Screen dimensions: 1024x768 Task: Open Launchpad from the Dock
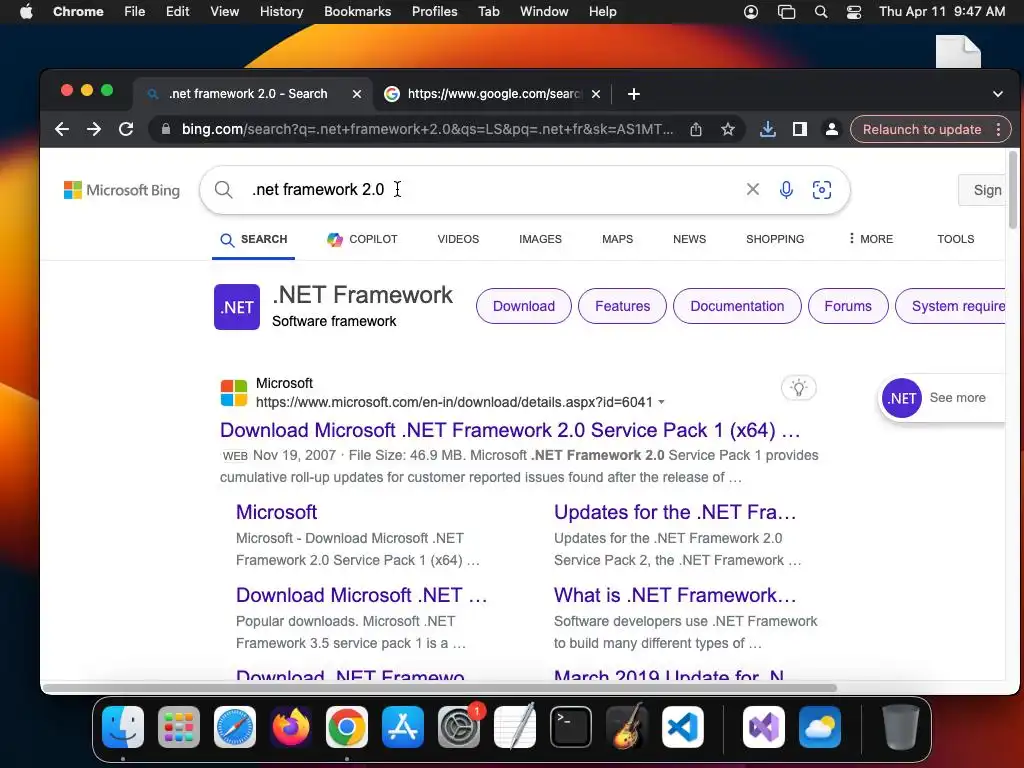point(179,727)
